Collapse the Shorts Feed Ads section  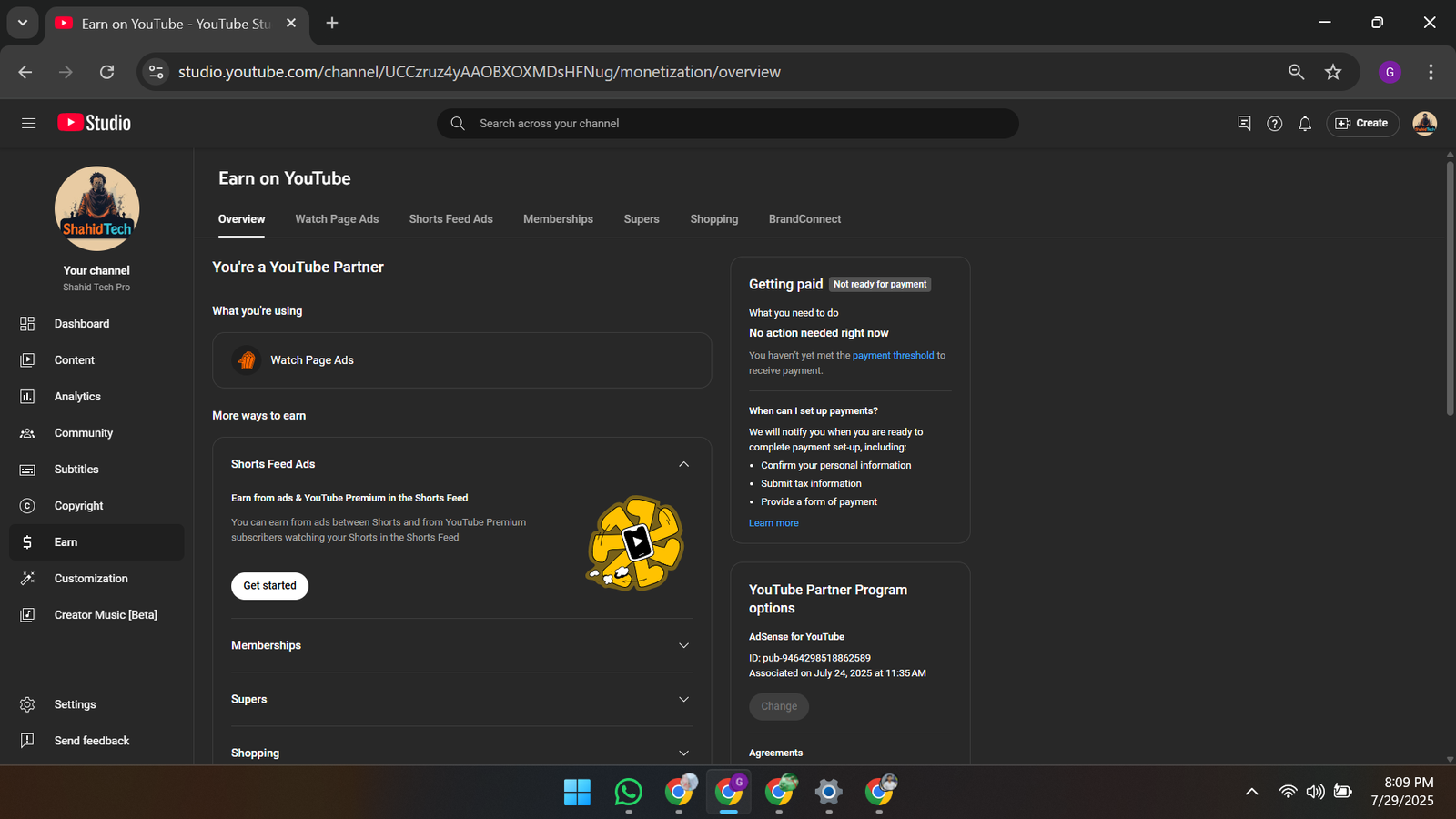pyautogui.click(x=683, y=464)
